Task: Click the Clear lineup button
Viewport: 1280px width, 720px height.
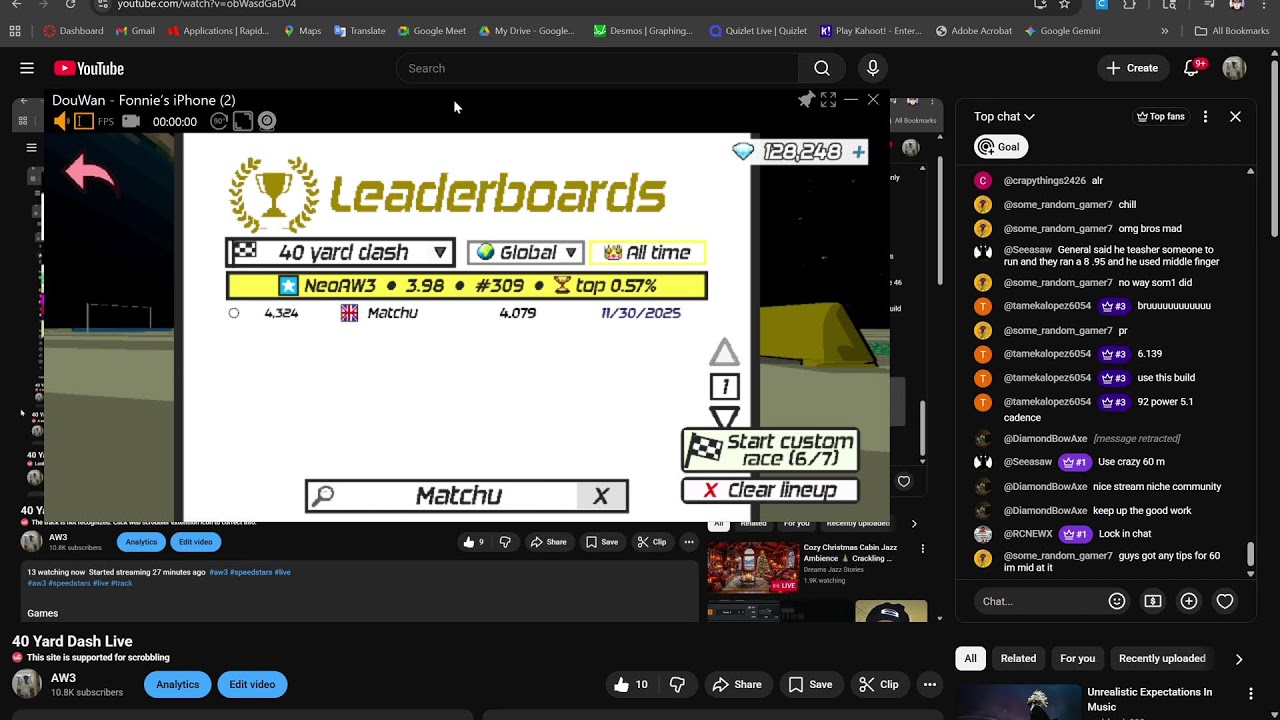Action: [x=770, y=490]
